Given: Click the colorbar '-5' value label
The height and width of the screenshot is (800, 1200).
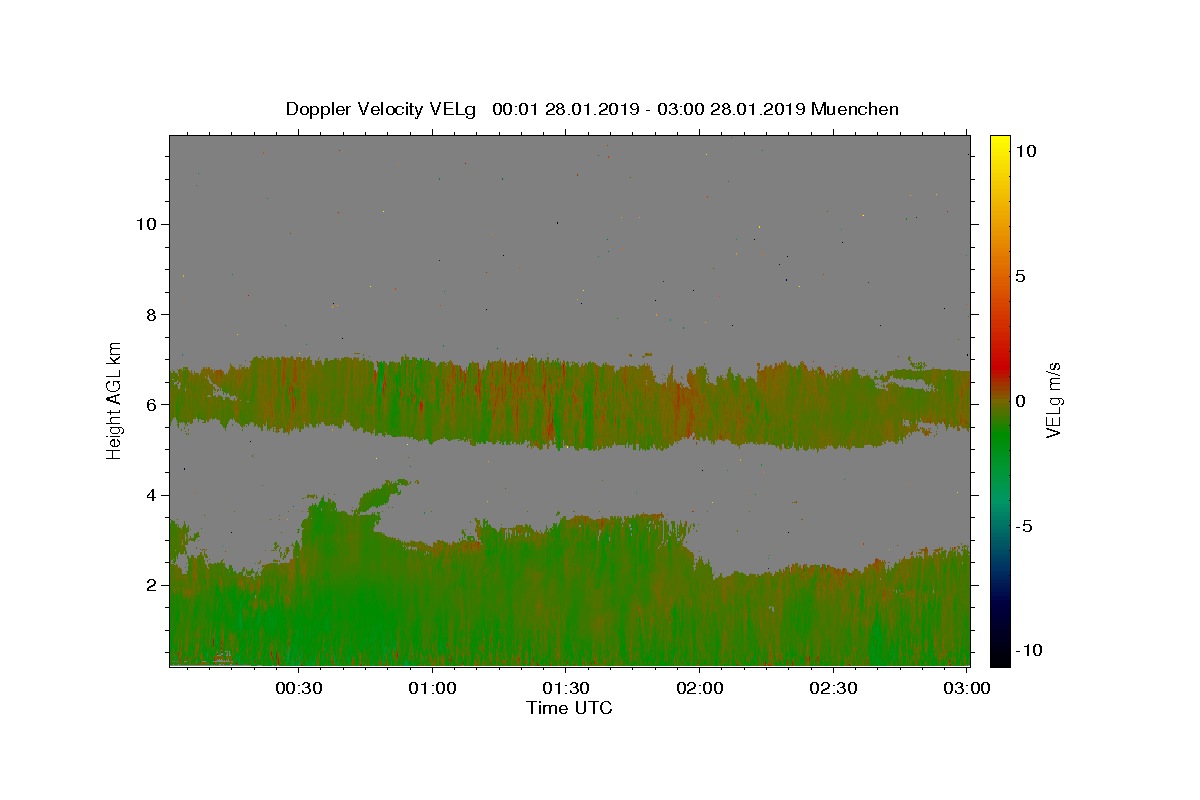Looking at the screenshot, I should [x=1023, y=526].
